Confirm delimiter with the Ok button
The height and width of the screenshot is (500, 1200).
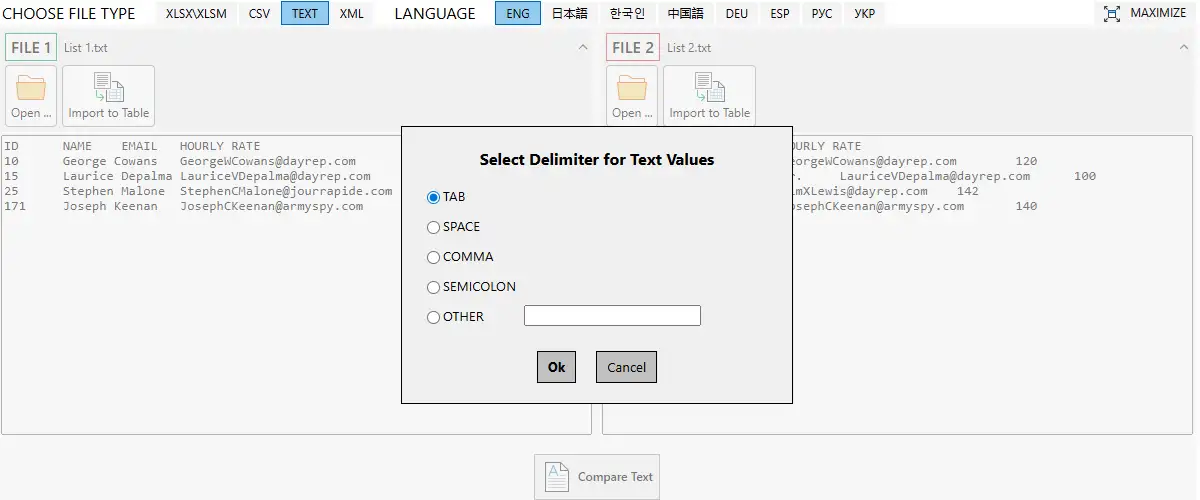coord(556,367)
